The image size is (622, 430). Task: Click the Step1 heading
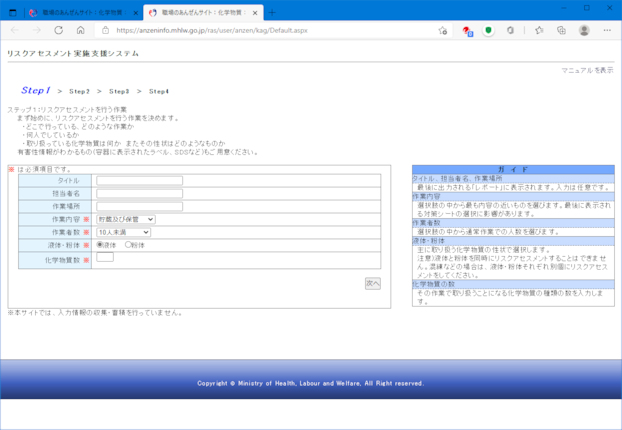pyautogui.click(x=36, y=90)
